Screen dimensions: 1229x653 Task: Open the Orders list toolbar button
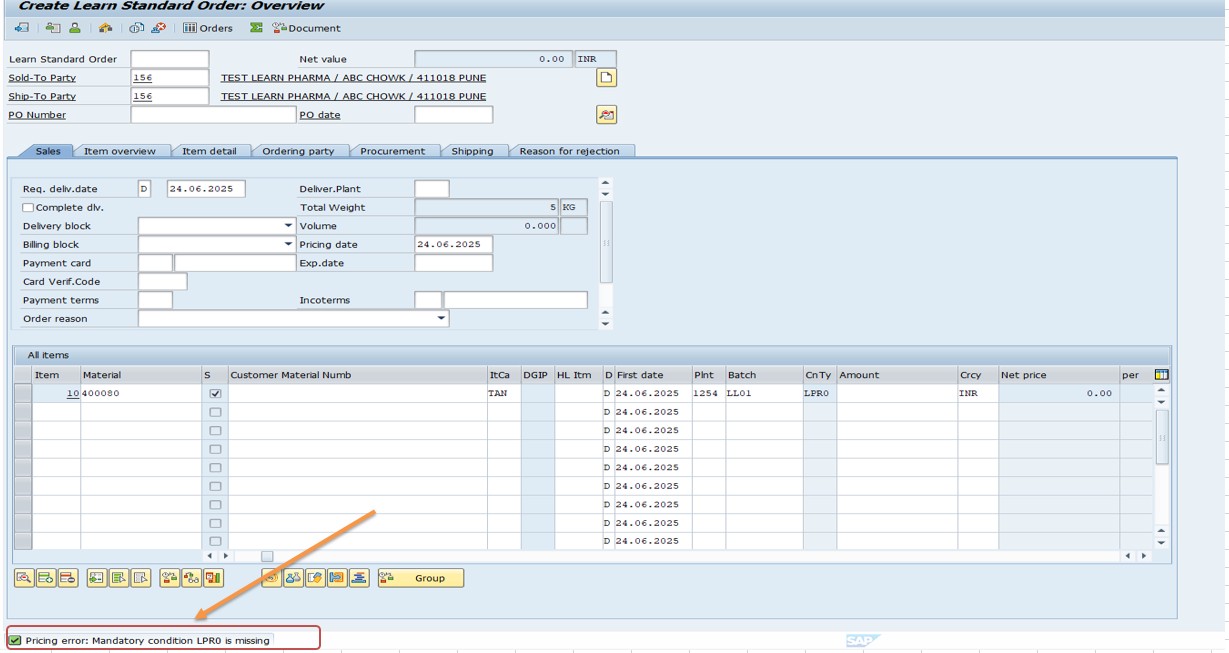pyautogui.click(x=208, y=28)
